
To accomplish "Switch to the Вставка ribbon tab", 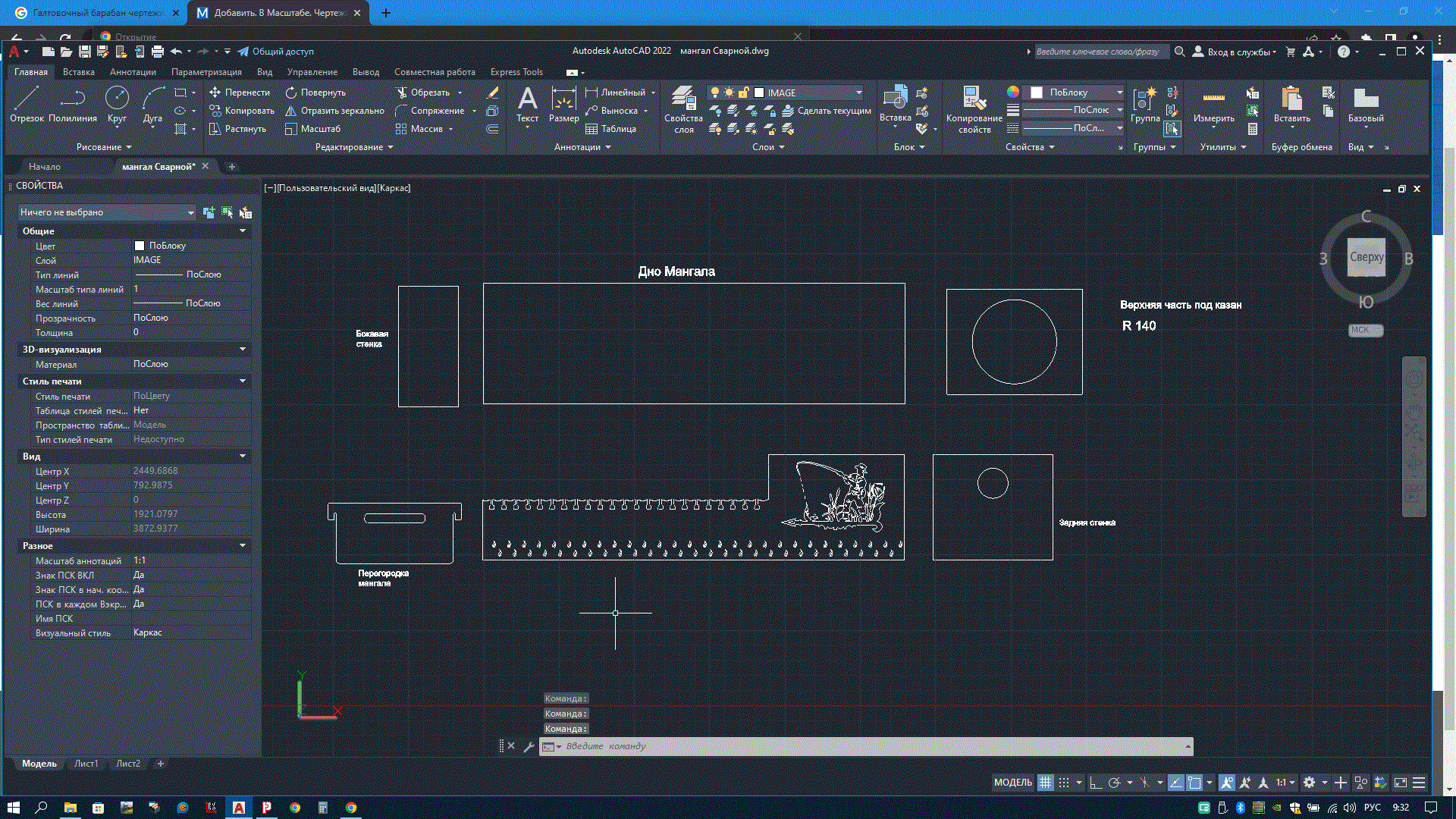I will 79,71.
